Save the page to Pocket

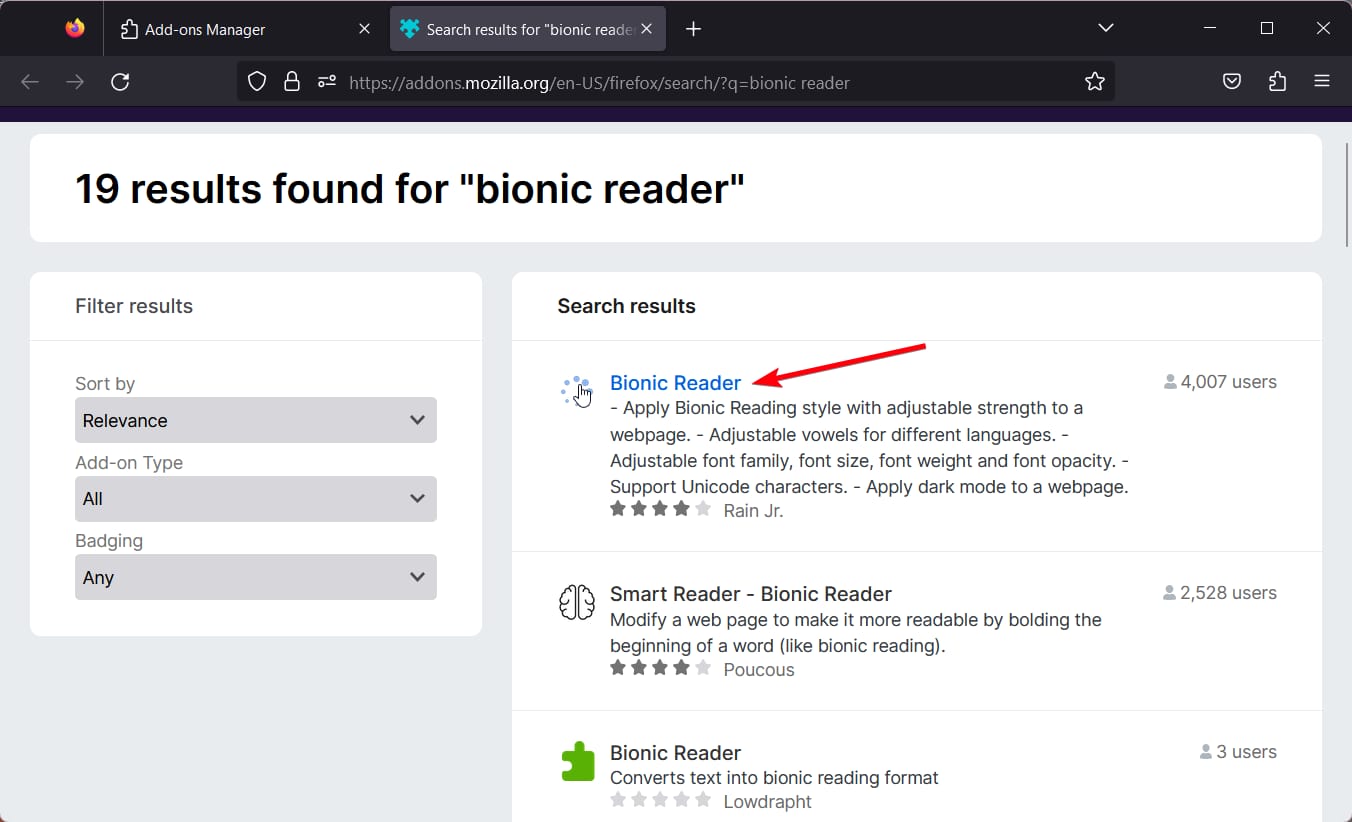click(1231, 81)
